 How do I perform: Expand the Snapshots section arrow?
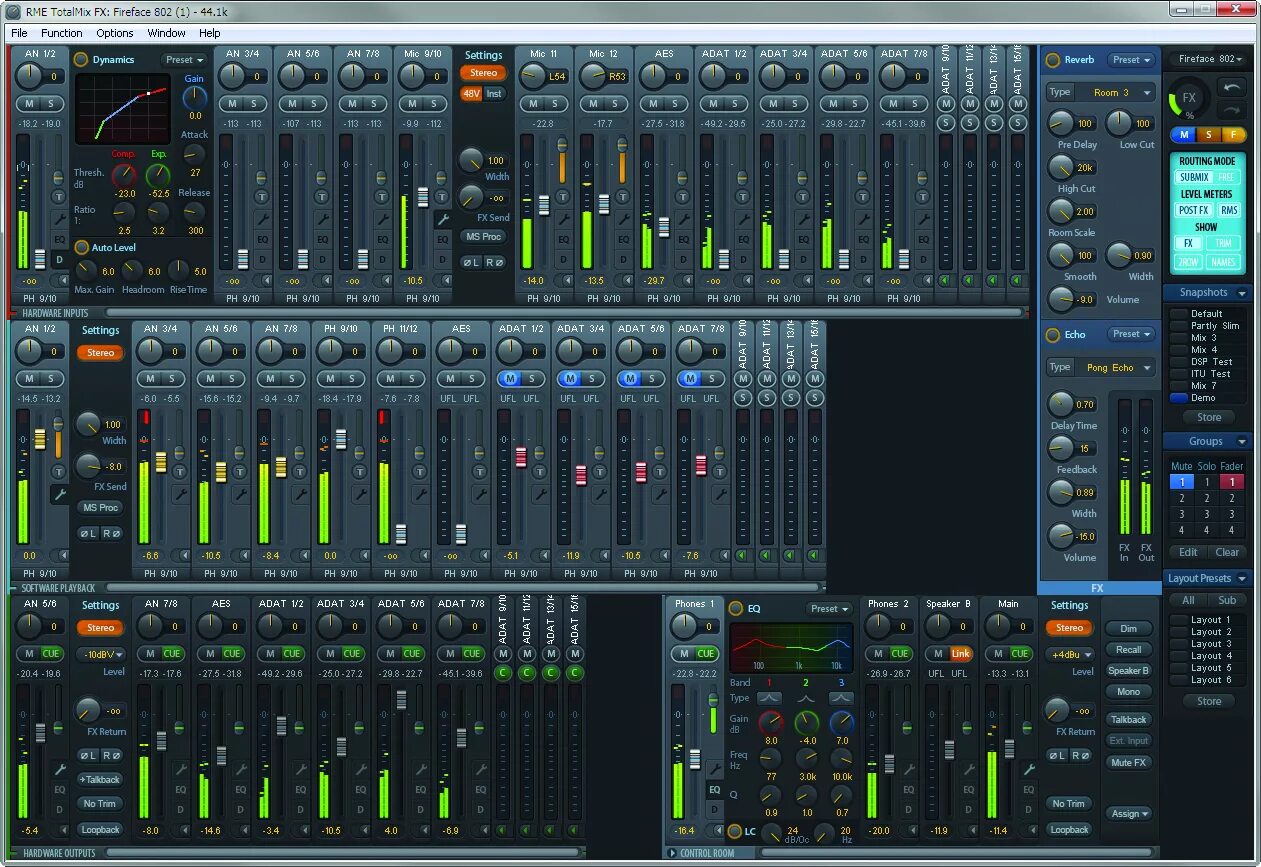tap(1242, 293)
